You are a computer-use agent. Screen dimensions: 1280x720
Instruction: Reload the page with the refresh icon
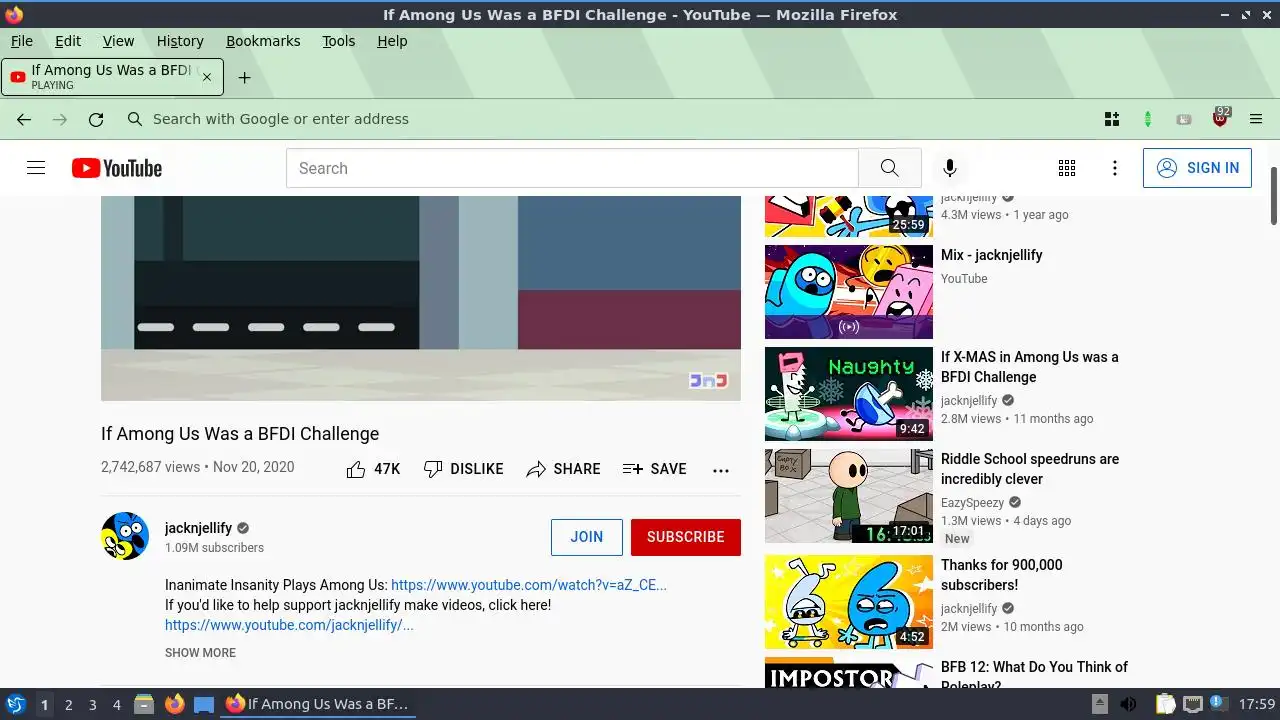[96, 119]
